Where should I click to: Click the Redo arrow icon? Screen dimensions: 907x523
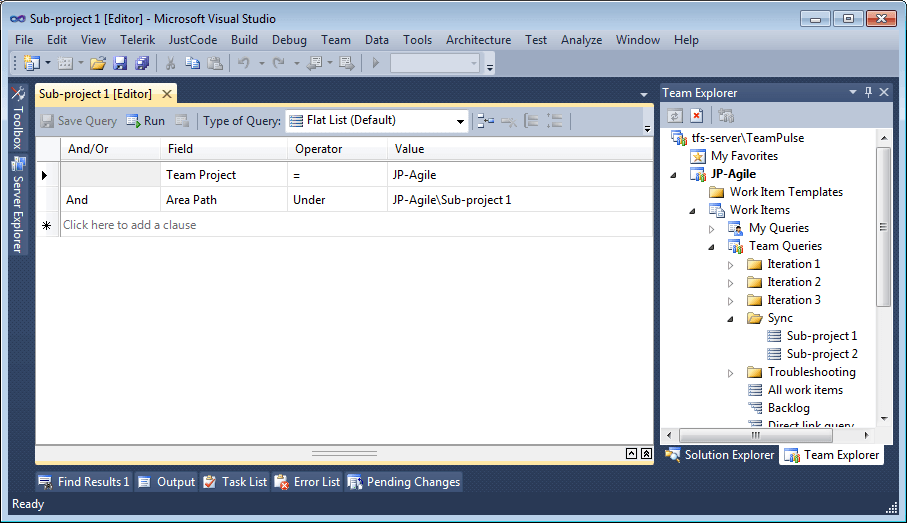279,62
